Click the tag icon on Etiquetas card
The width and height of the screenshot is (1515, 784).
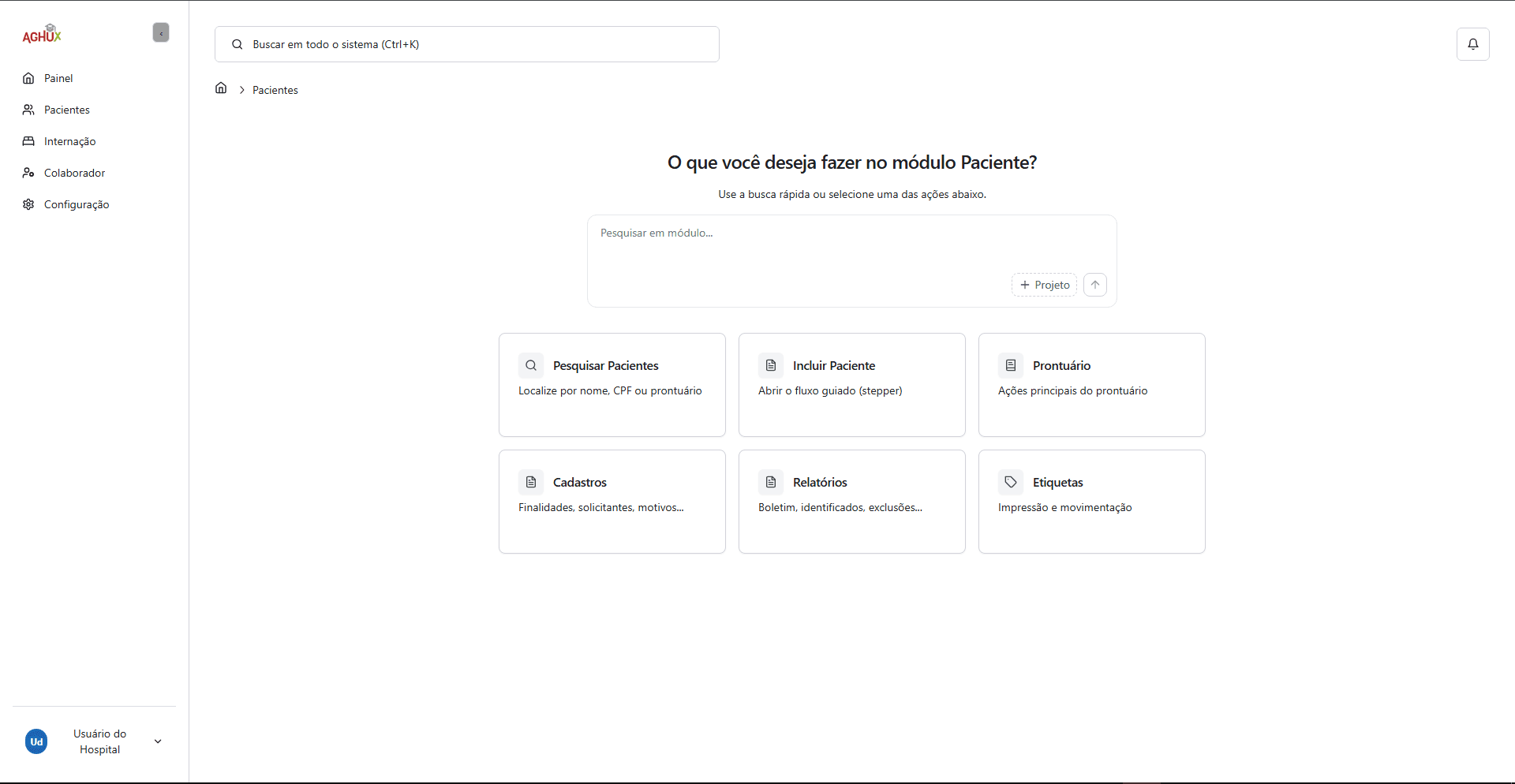(x=1011, y=482)
